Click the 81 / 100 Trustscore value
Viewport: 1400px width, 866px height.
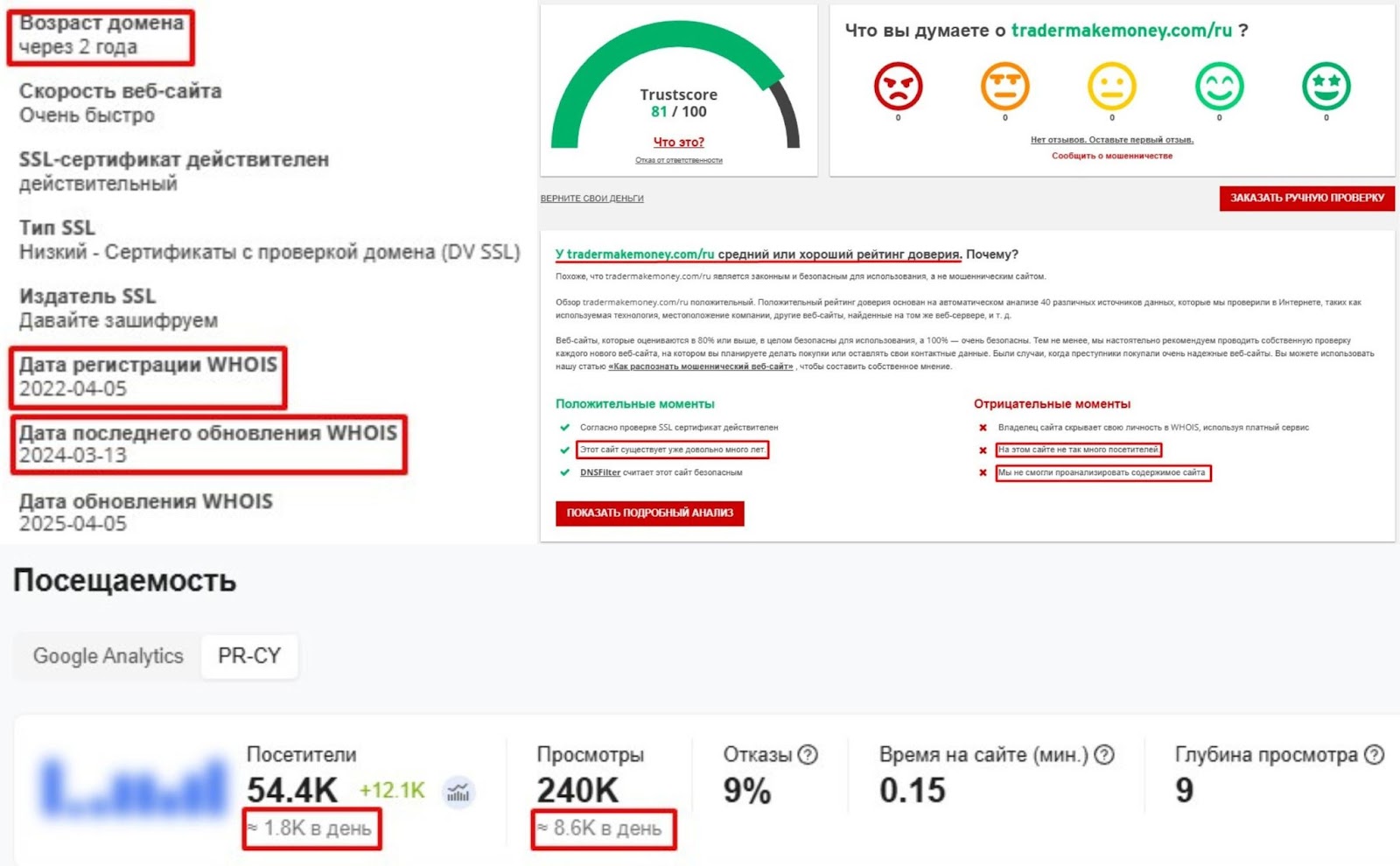click(x=679, y=112)
